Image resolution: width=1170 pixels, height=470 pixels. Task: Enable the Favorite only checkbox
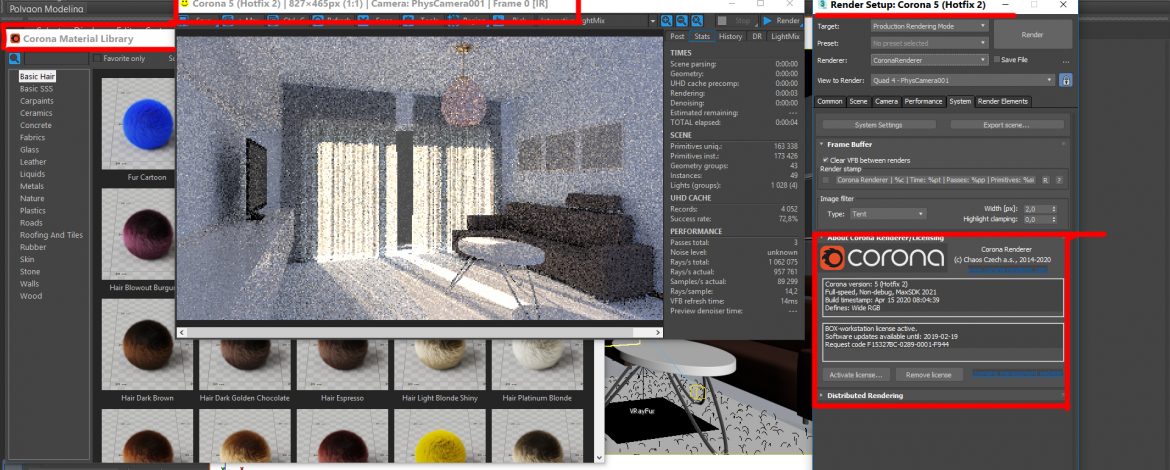[97, 58]
